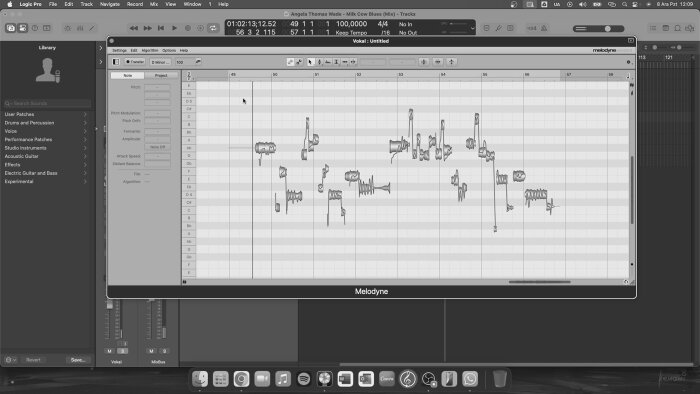This screenshot has width=700, height=394.
Task: Click the Attack Speed field
Action: pos(157,156)
